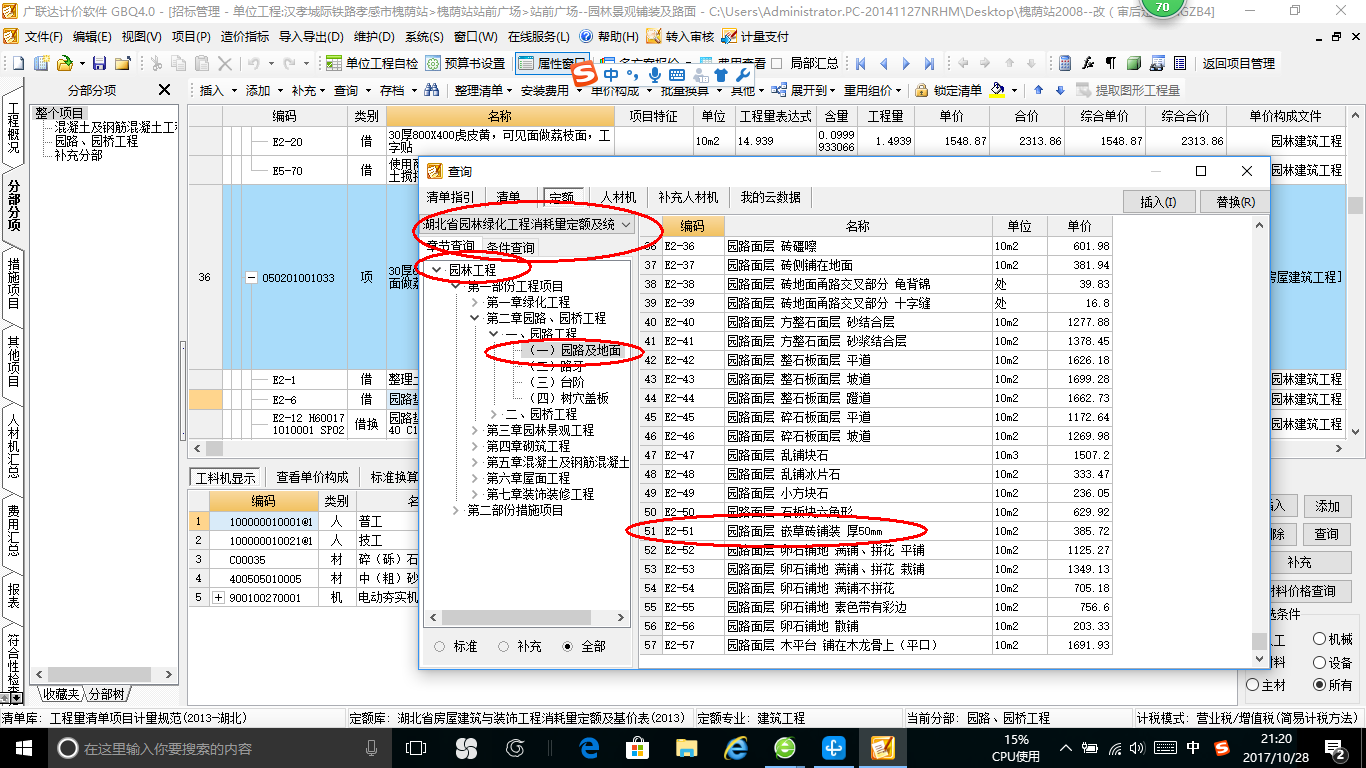Click the paint bucket fill color icon
1366x768 pixels.
997,90
